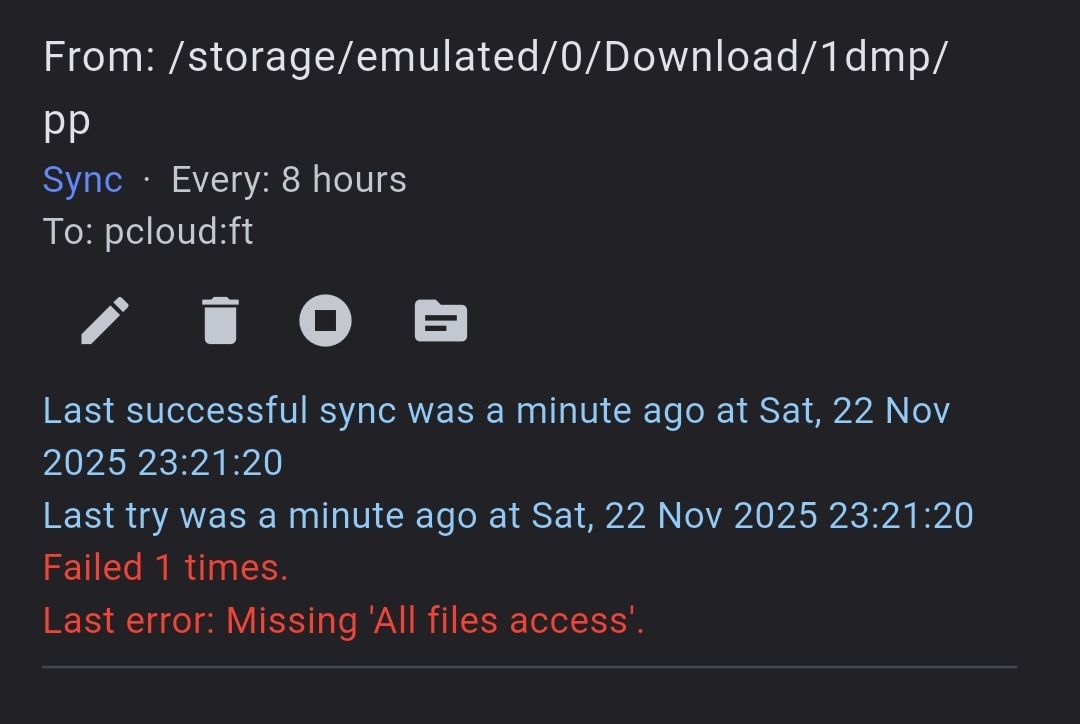The image size is (1080, 724).
Task: Tap the "Last error:" label
Action: [x=129, y=621]
